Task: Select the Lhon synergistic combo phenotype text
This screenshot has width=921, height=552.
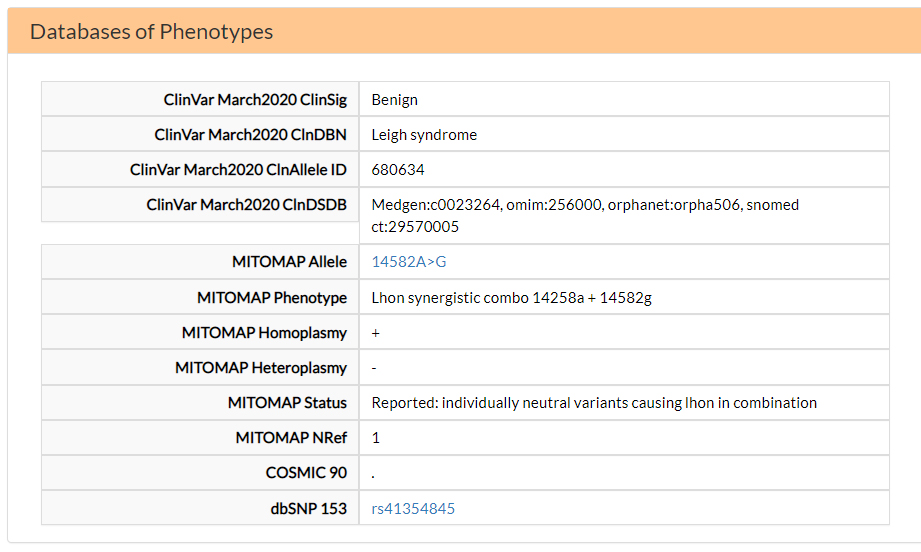Action: tap(511, 298)
